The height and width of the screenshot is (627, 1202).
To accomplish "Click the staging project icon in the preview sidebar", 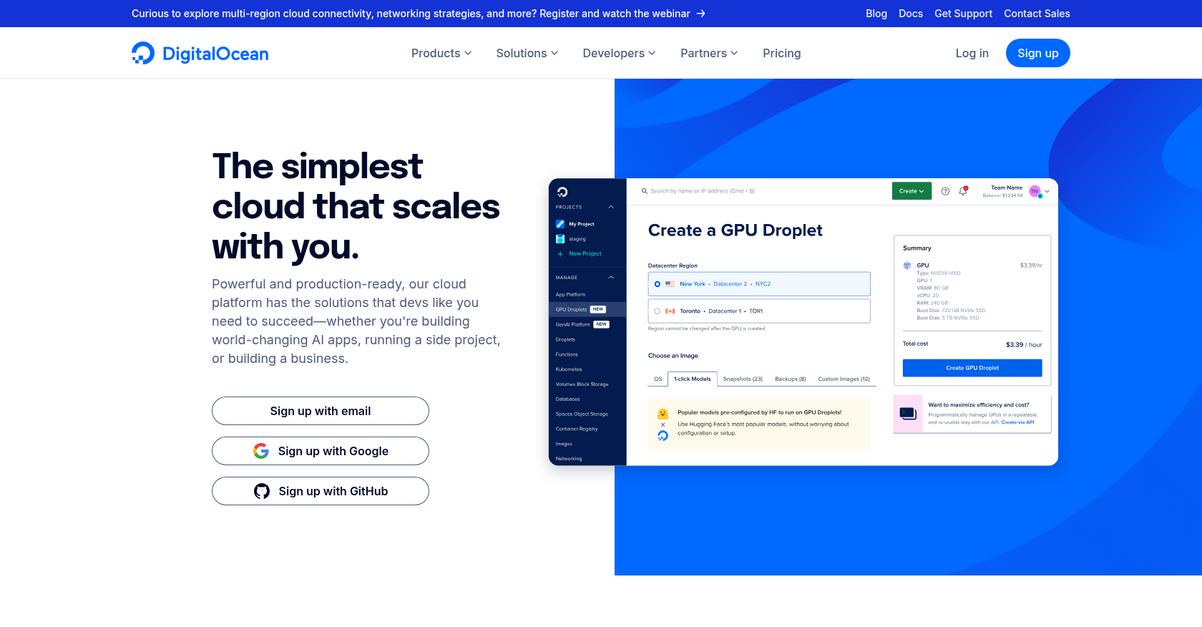I will [560, 239].
